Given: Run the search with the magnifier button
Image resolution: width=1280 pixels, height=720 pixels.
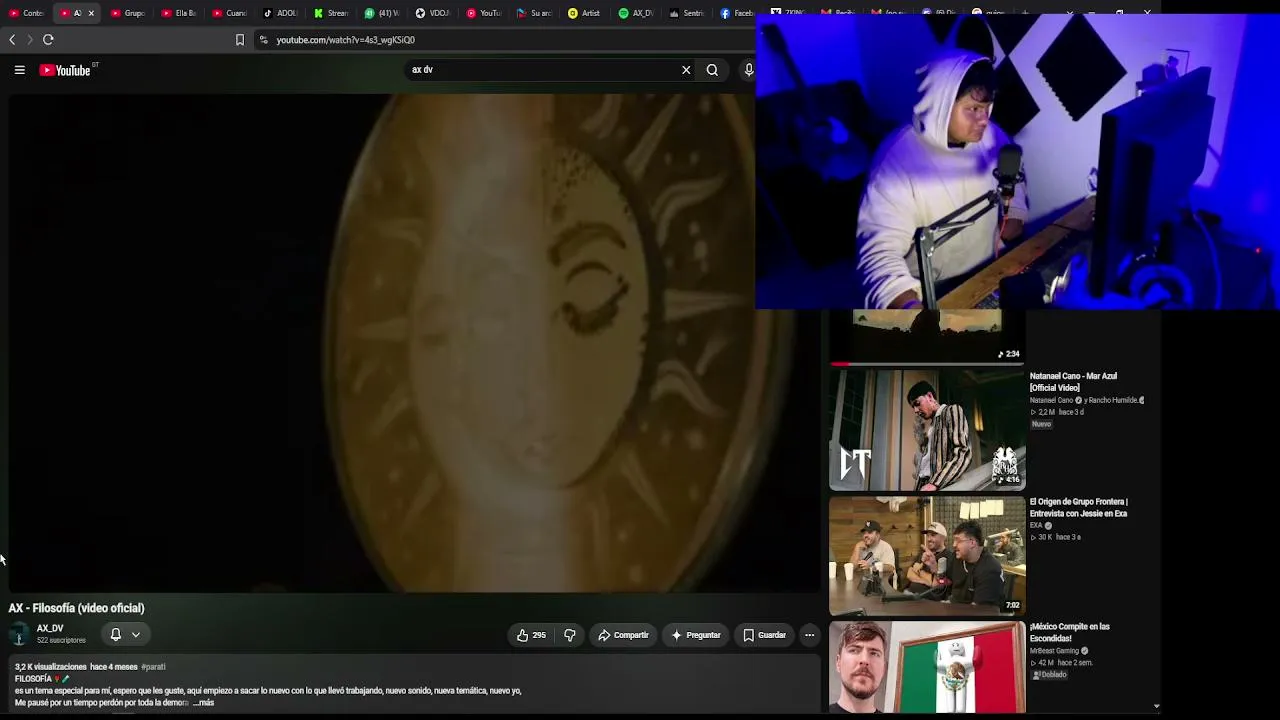Looking at the screenshot, I should [712, 70].
